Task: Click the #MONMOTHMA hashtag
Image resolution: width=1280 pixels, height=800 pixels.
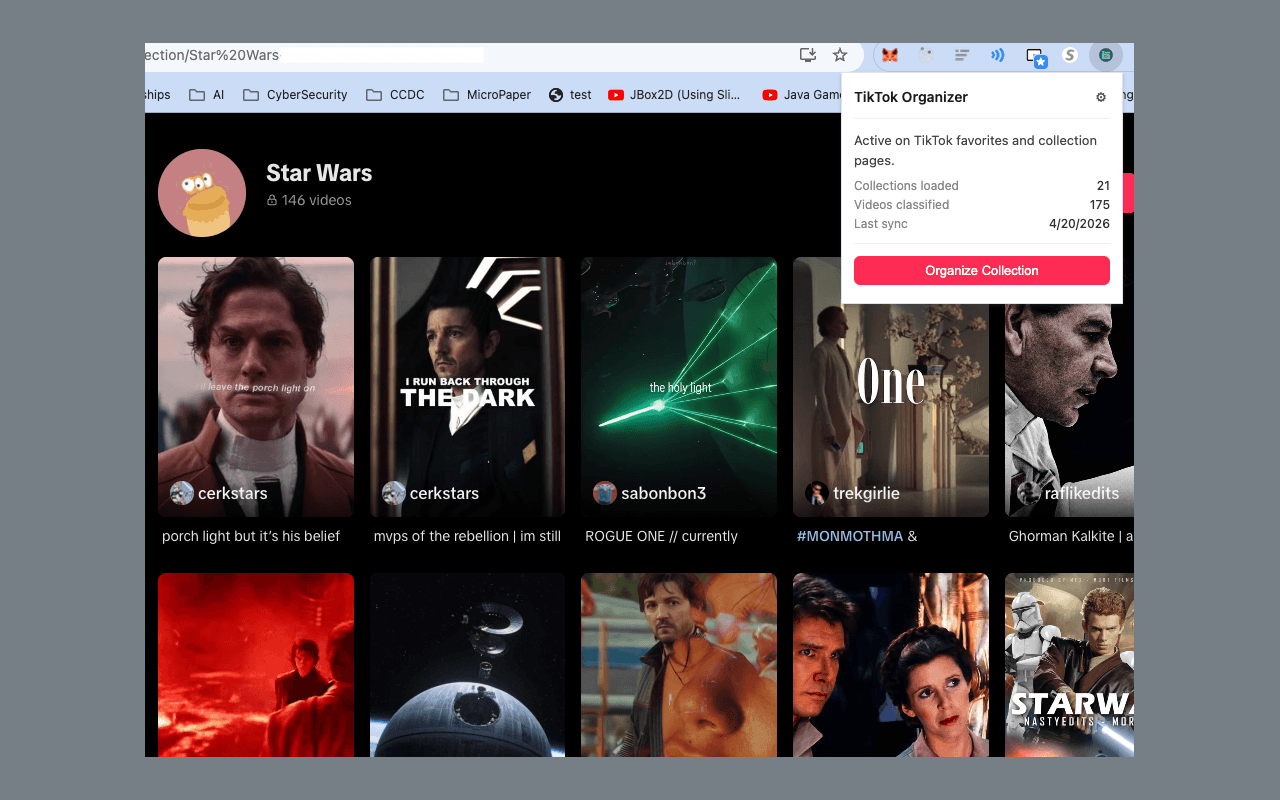Action: 850,536
